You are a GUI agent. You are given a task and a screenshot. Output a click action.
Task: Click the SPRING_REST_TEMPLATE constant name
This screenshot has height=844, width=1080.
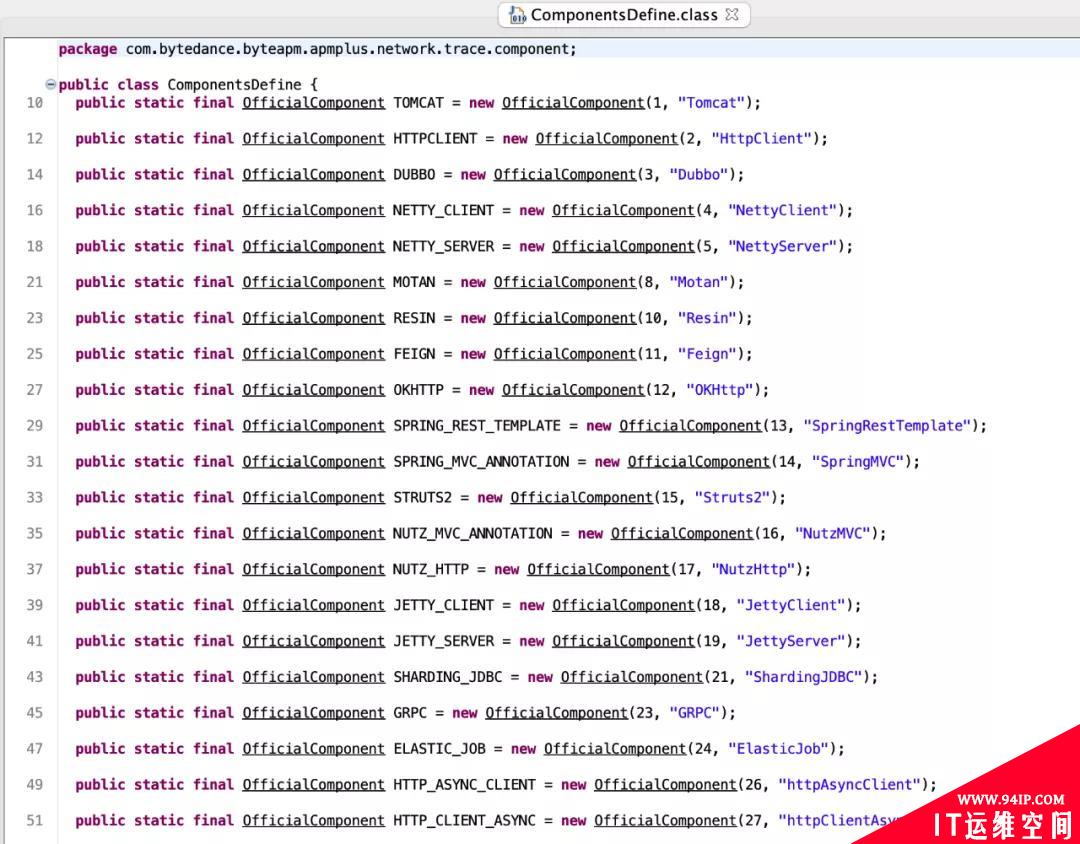click(477, 426)
